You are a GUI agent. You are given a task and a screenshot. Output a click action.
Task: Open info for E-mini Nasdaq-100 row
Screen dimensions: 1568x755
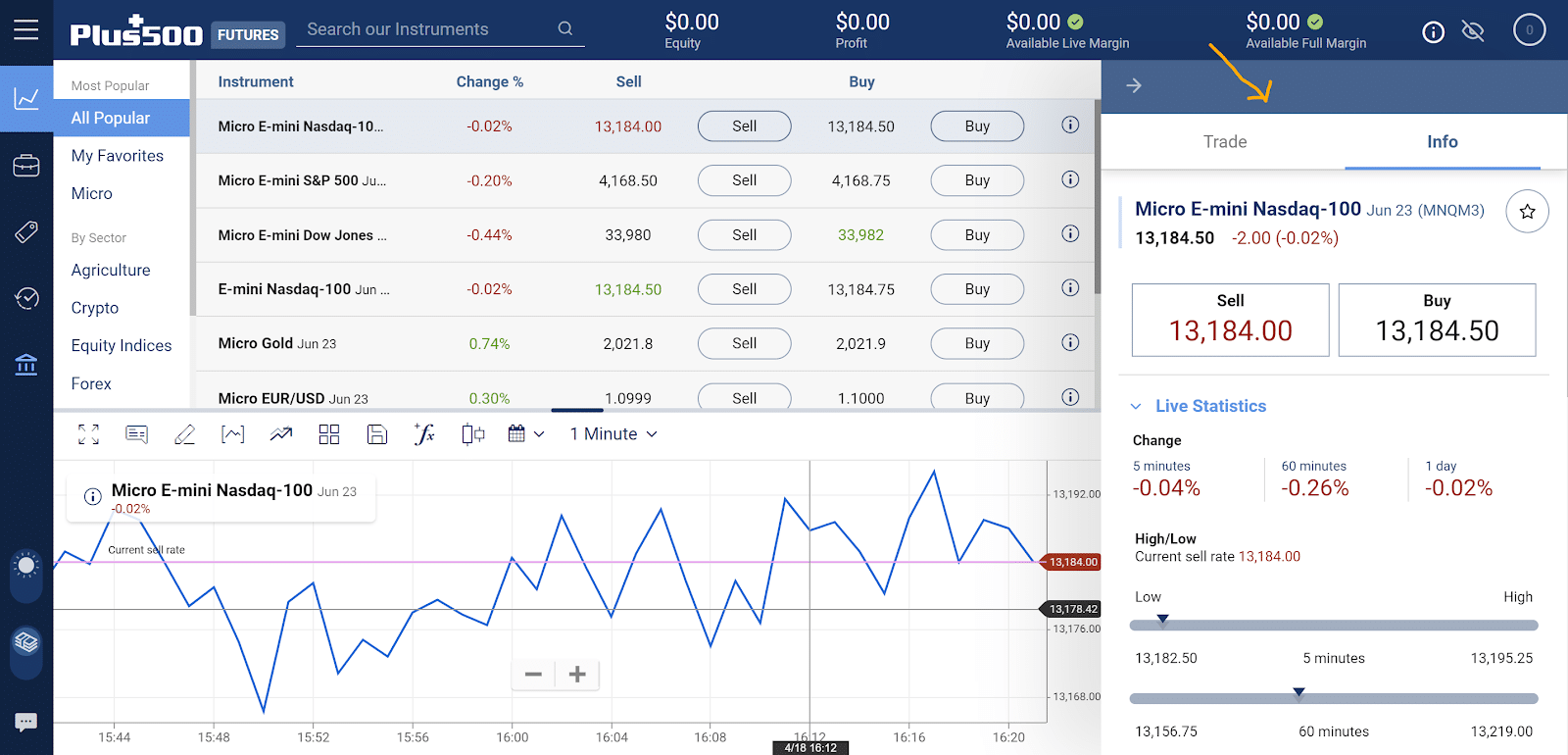pos(1070,287)
